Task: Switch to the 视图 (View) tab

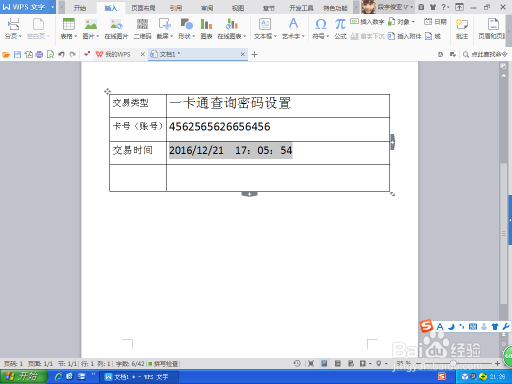Action: (238, 8)
